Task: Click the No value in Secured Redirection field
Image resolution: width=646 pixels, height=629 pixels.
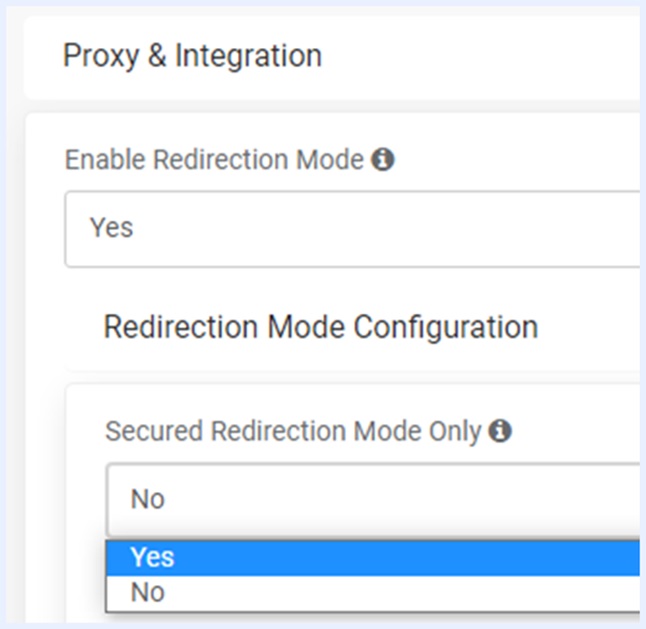Action: 148,499
